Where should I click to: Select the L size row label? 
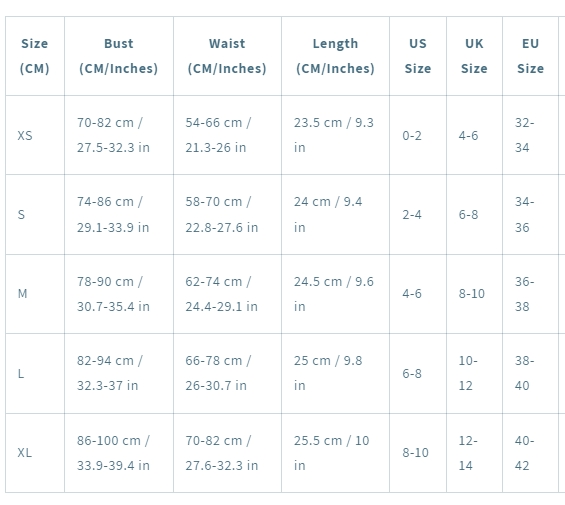click(x=35, y=373)
